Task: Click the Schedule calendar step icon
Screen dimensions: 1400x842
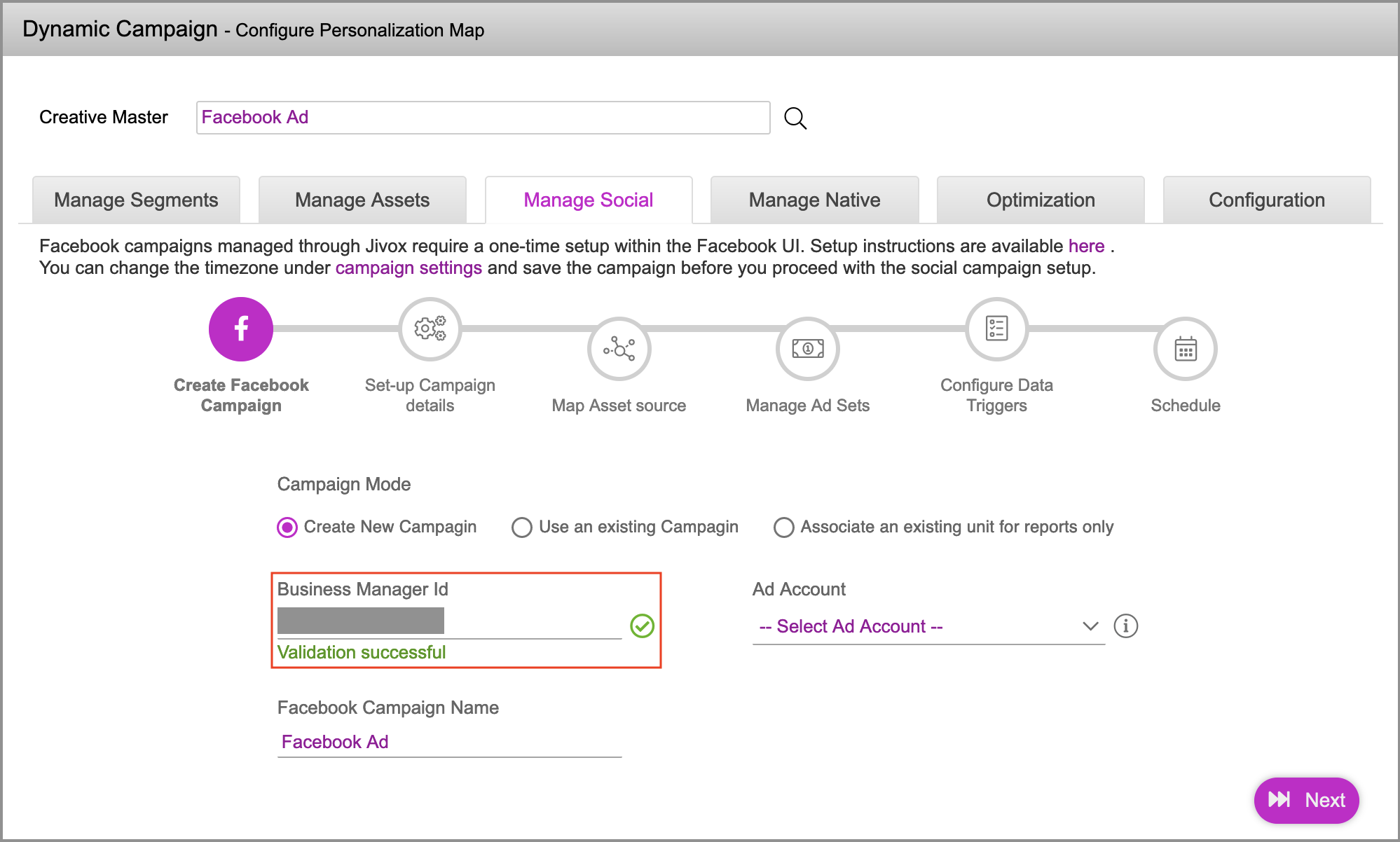Action: click(x=1185, y=348)
